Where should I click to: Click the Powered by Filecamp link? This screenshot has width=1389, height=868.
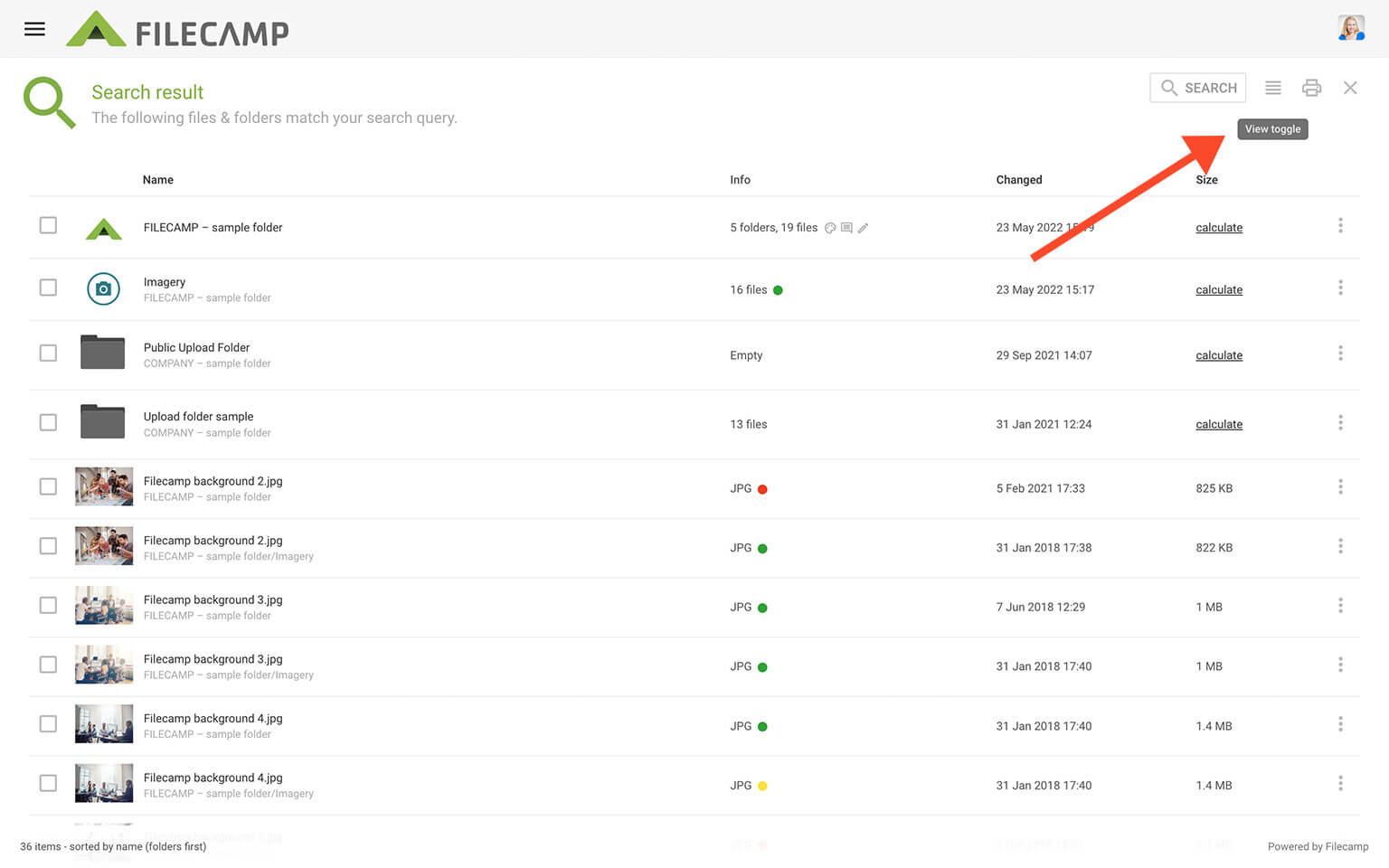tap(1318, 846)
